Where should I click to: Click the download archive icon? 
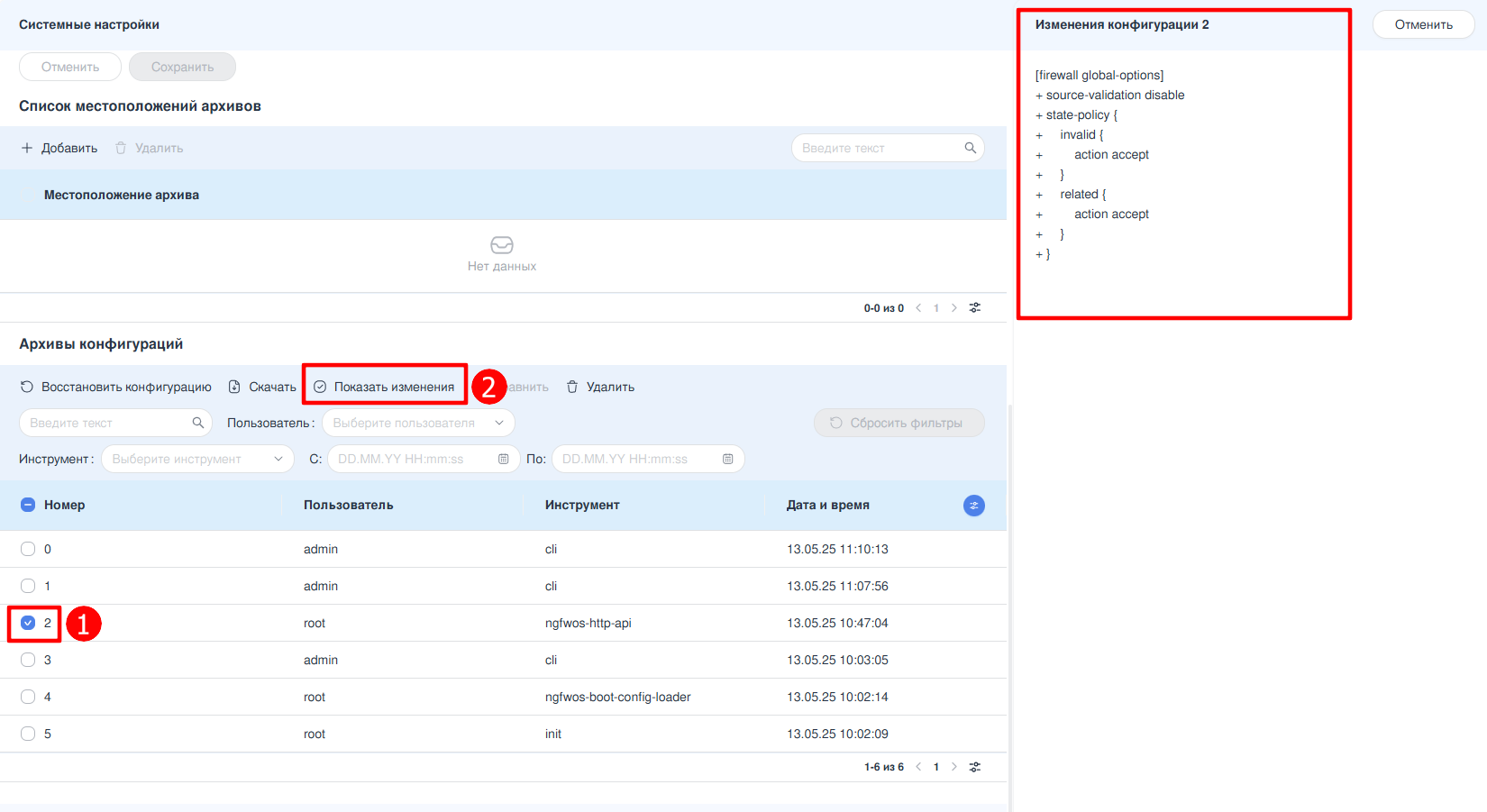click(x=234, y=387)
